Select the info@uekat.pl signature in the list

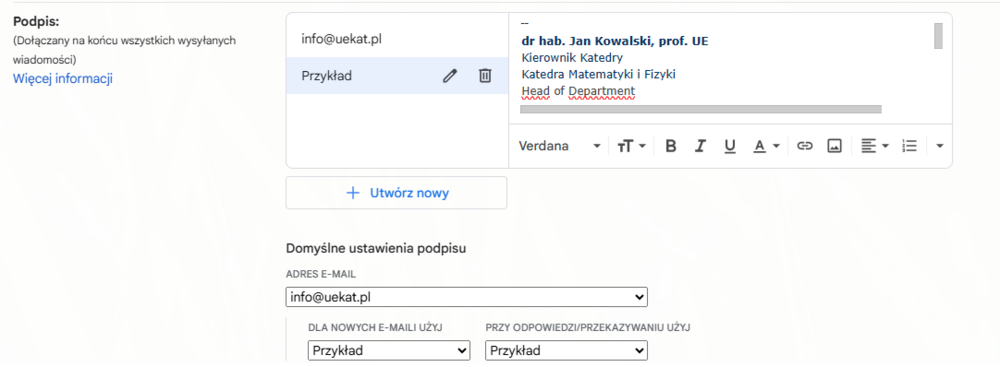(x=397, y=39)
